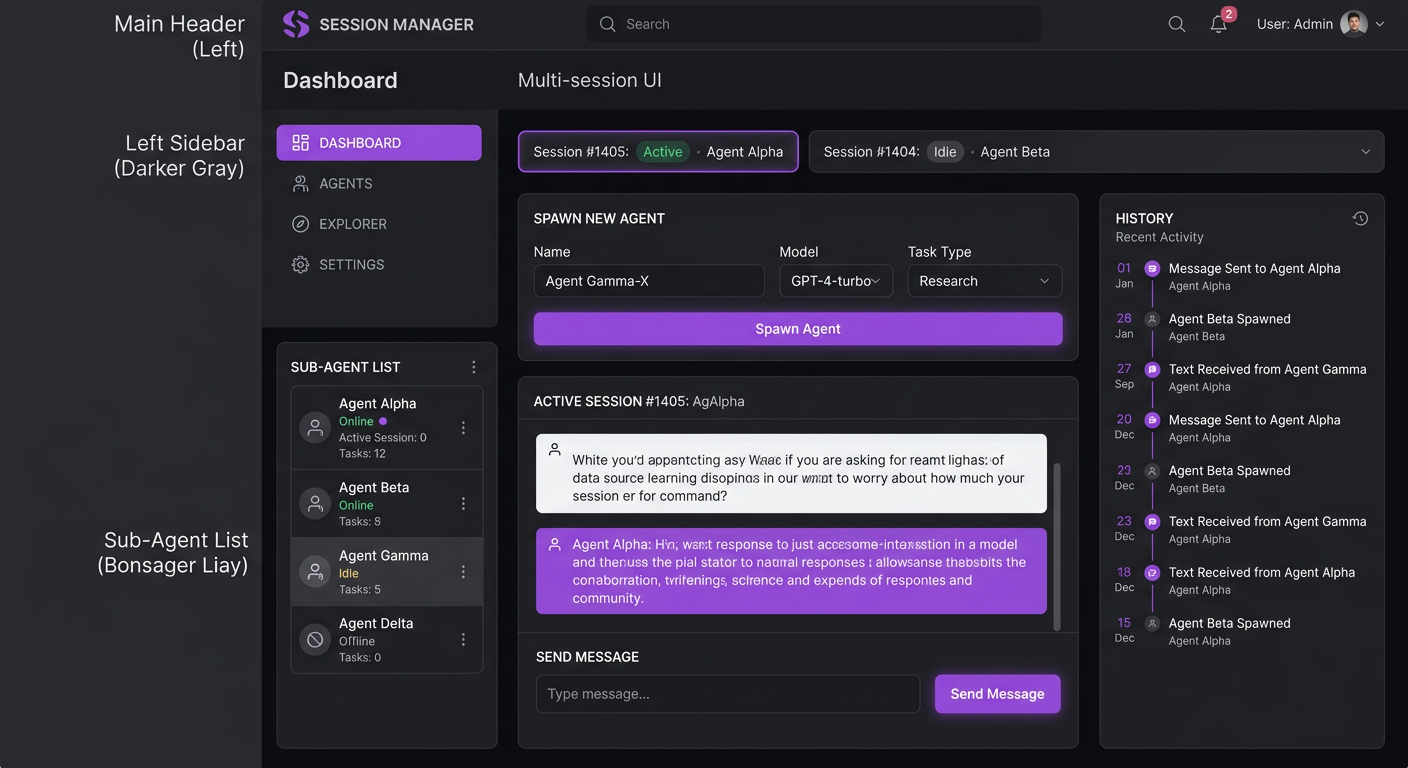The height and width of the screenshot is (768, 1408).
Task: Click the Type message input box
Action: (x=728, y=694)
